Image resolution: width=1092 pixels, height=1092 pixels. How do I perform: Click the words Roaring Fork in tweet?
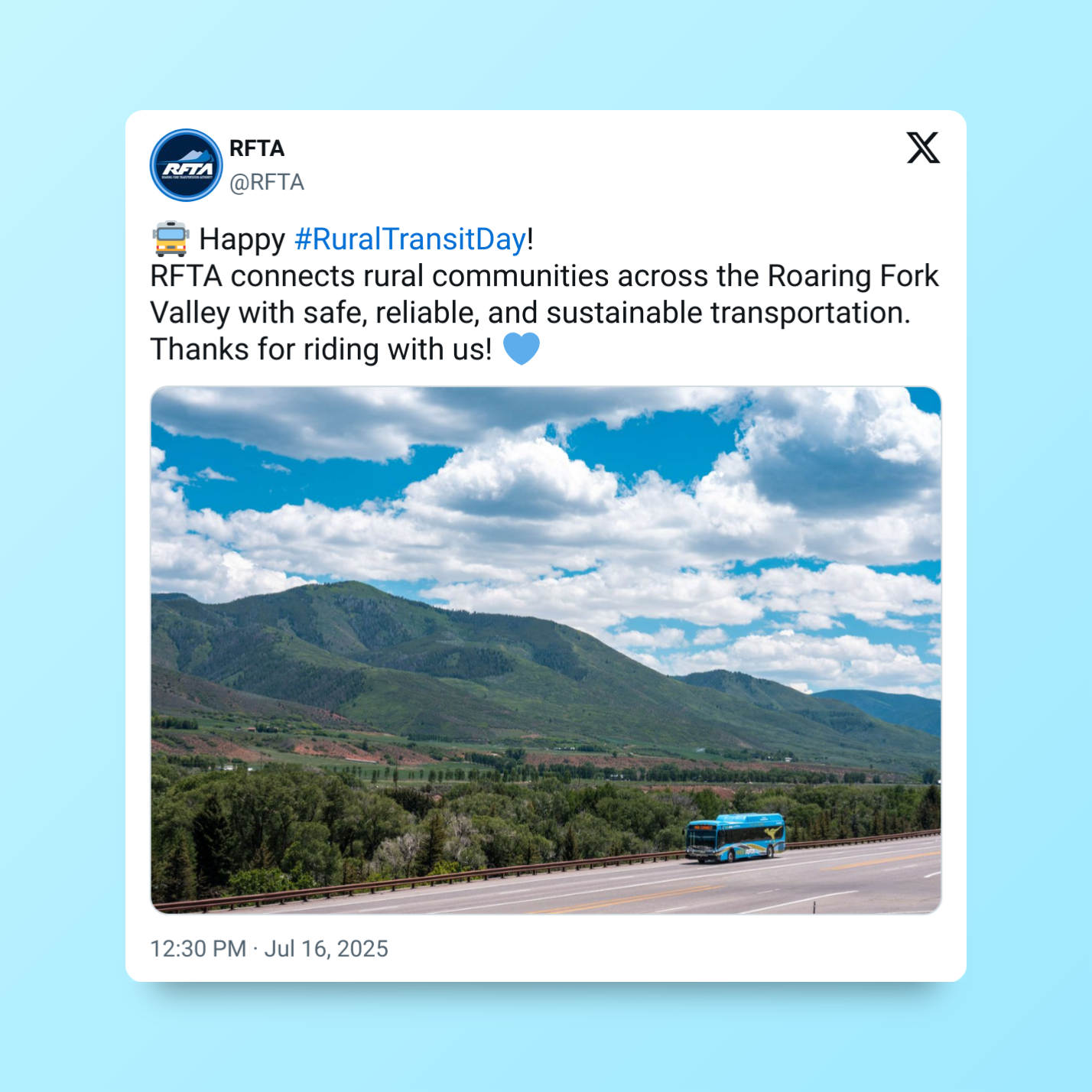pyautogui.click(x=853, y=276)
